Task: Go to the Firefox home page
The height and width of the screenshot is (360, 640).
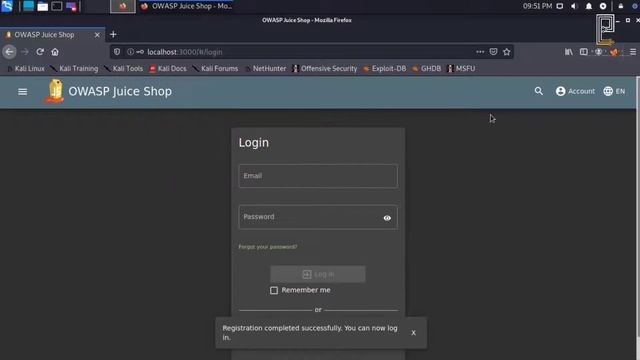Action: (x=55, y=52)
